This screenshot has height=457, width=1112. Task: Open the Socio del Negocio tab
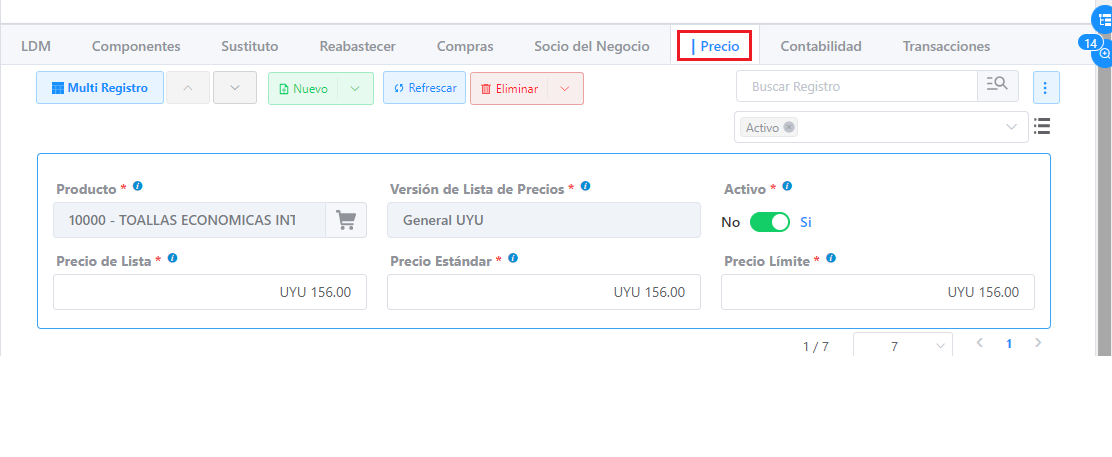tap(591, 46)
